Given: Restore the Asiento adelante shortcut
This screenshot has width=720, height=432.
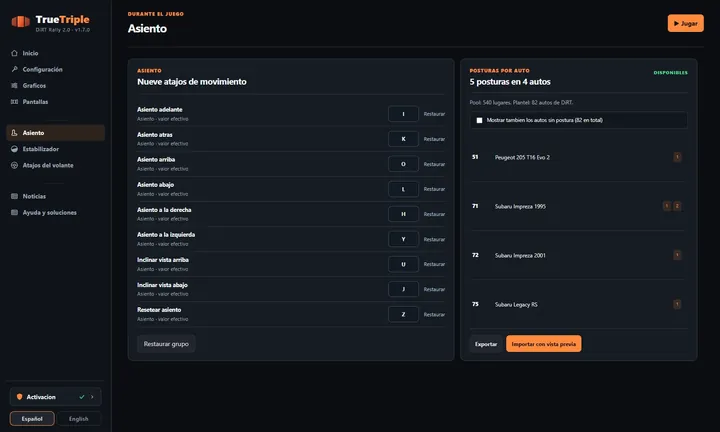Looking at the screenshot, I should 434,114.
